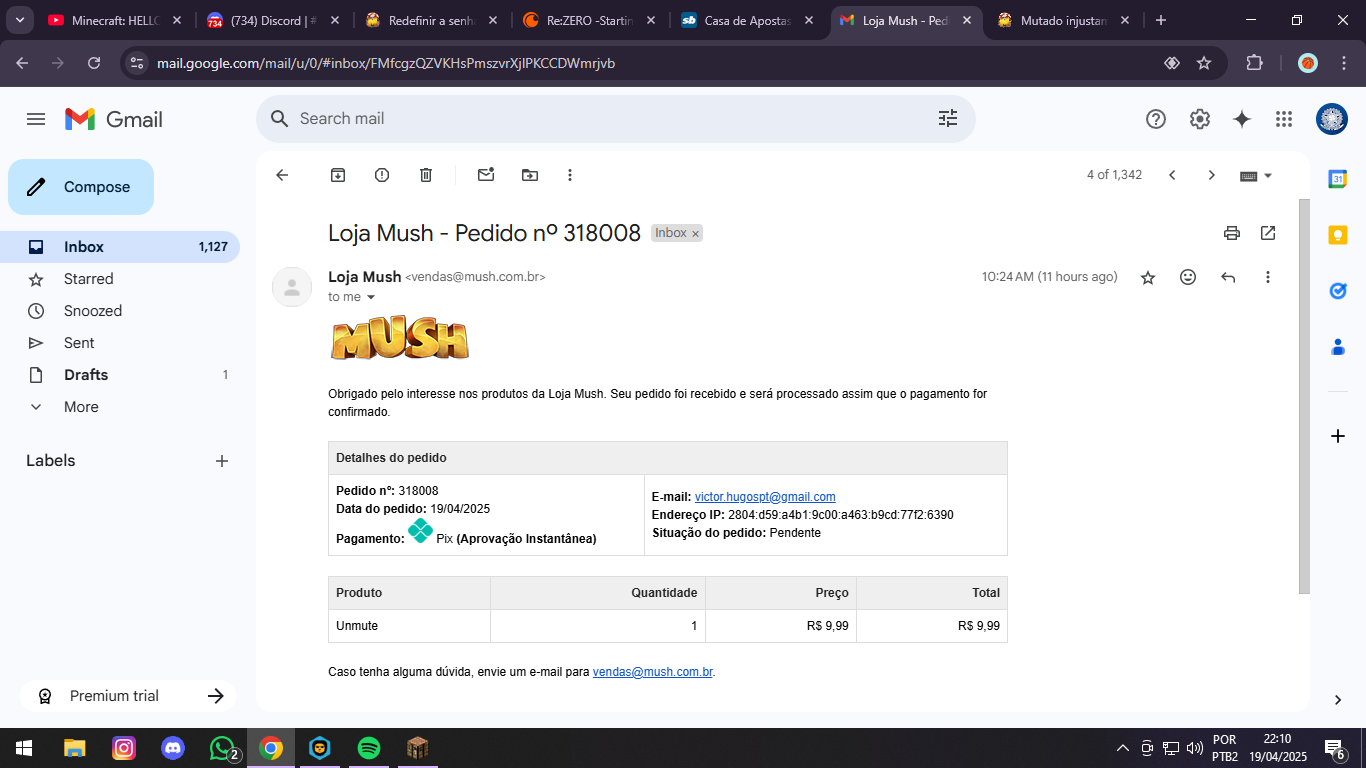Screen dimensions: 1366x768
Task: Open Instagram from the taskbar
Action: pos(124,748)
